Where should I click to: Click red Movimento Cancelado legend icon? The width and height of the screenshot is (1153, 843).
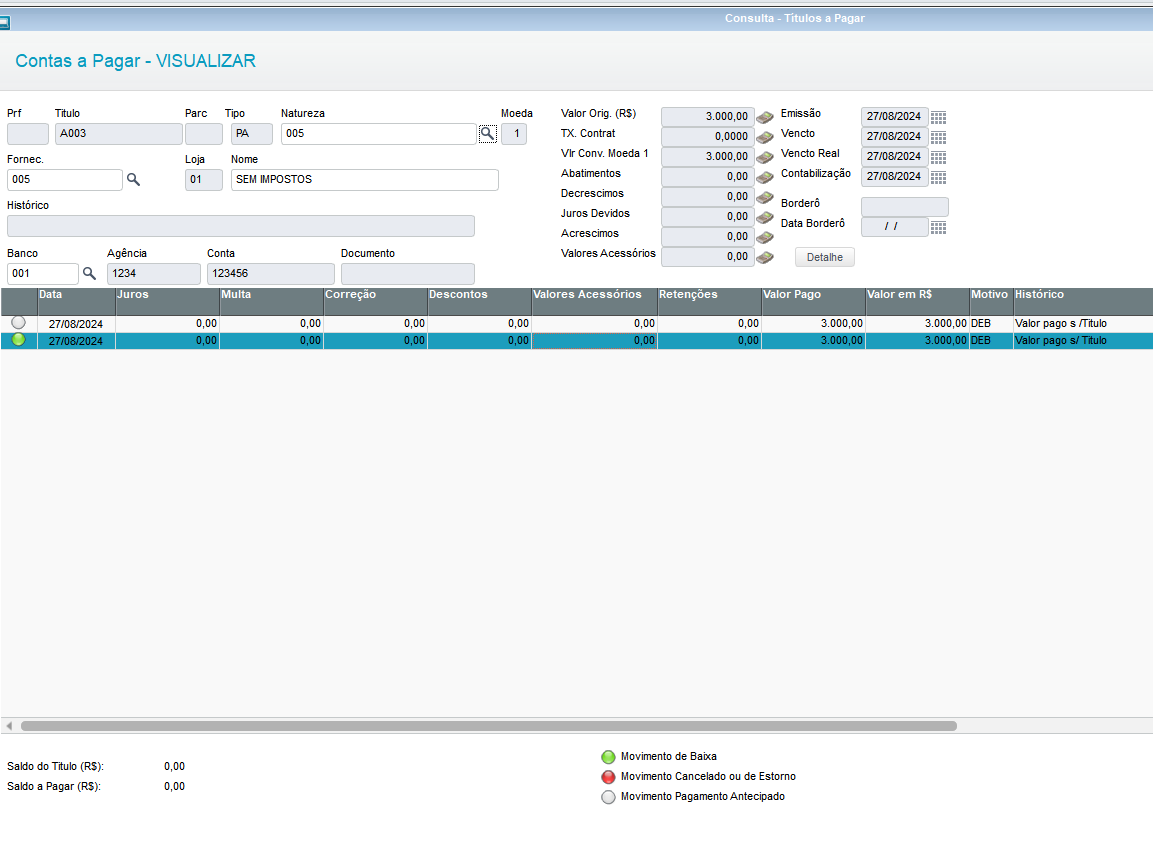point(608,777)
